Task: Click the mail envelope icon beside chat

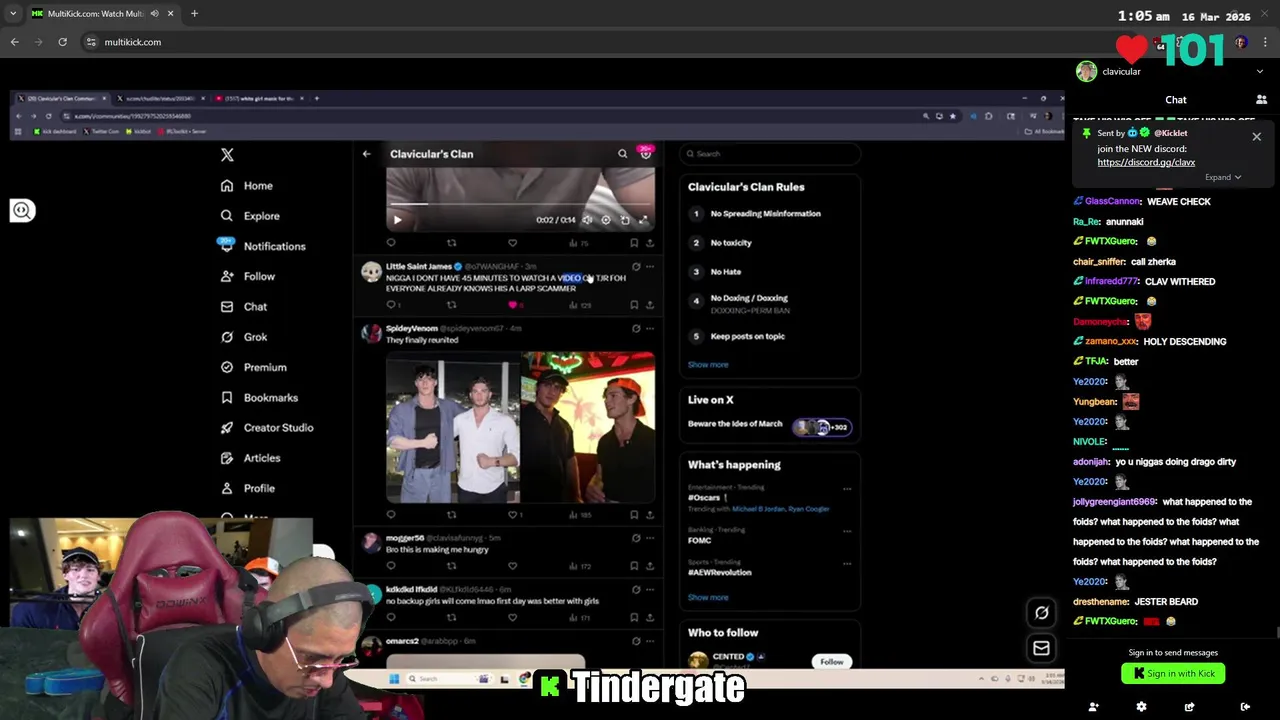Action: (x=1041, y=648)
